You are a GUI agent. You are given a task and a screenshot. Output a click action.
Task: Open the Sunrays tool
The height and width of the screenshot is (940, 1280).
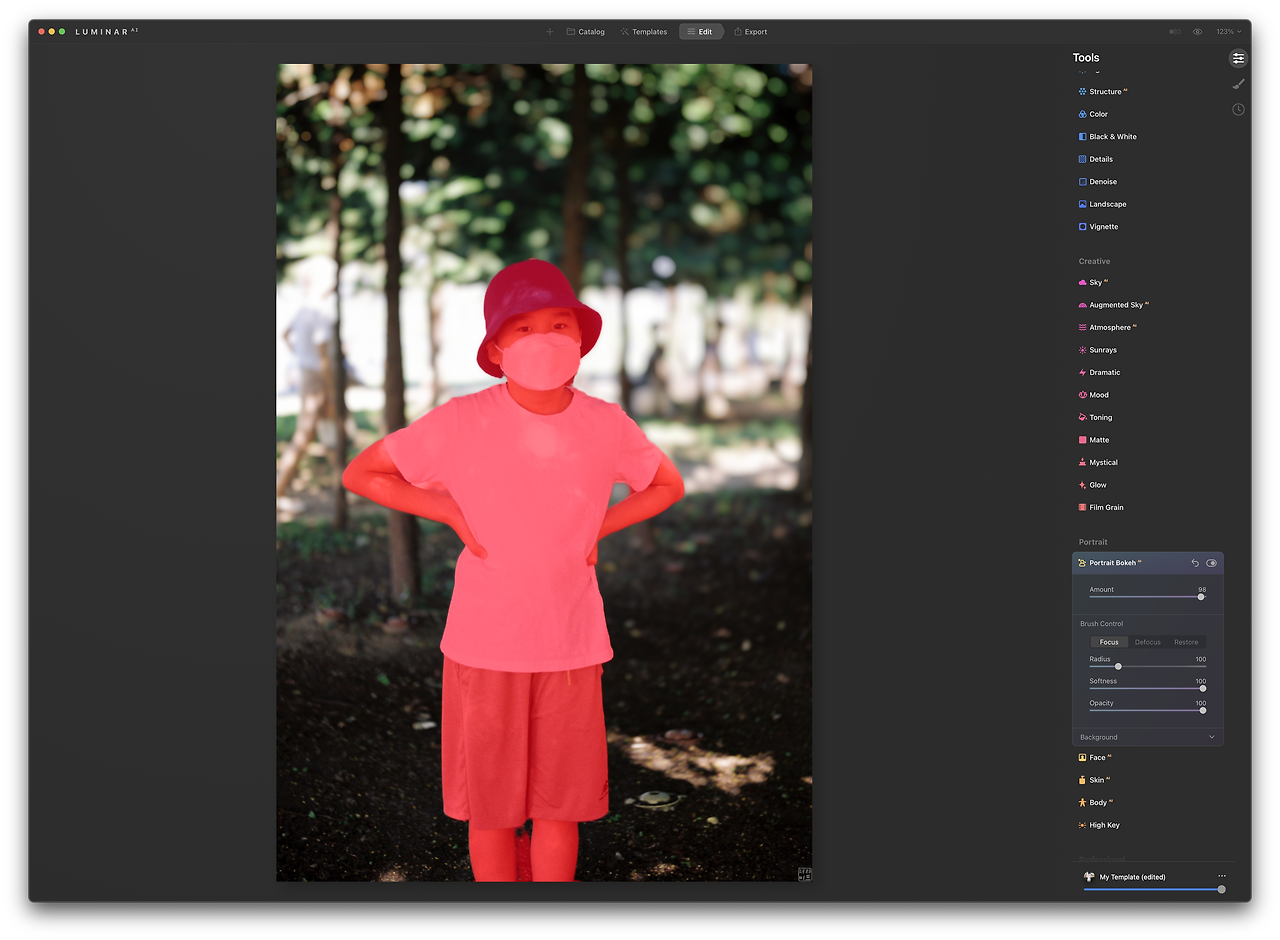point(1098,350)
